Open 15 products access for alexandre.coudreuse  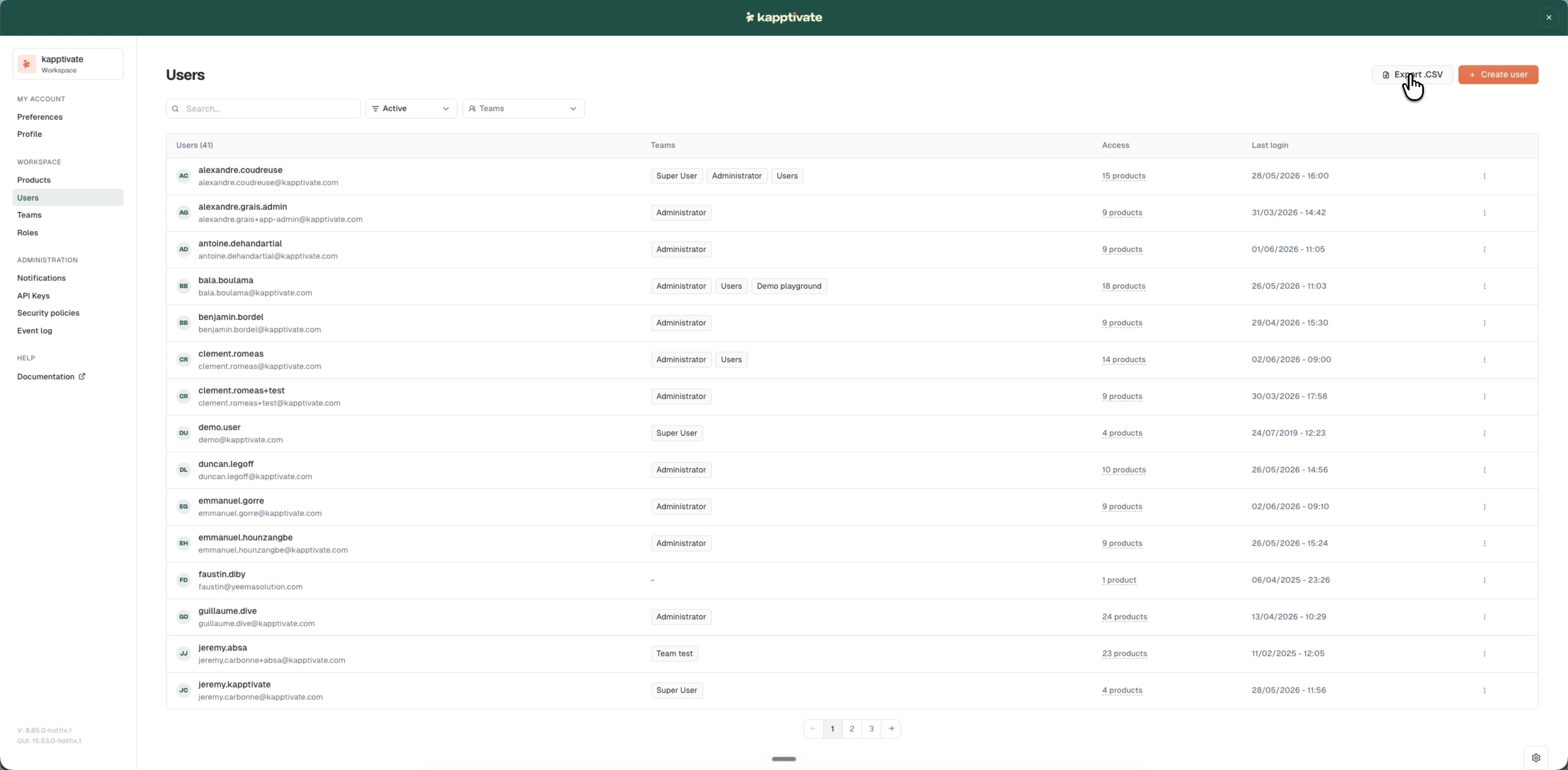click(x=1124, y=176)
